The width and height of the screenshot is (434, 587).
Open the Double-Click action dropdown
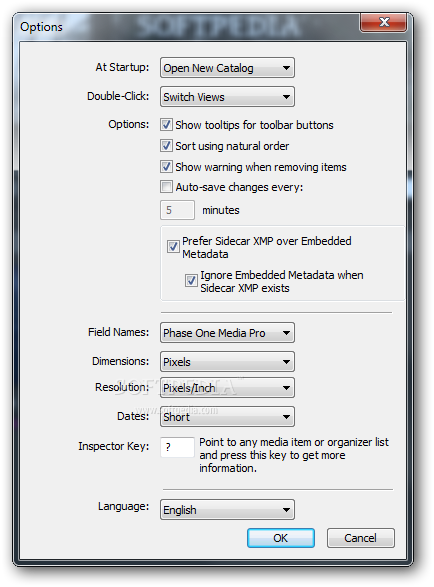(227, 97)
